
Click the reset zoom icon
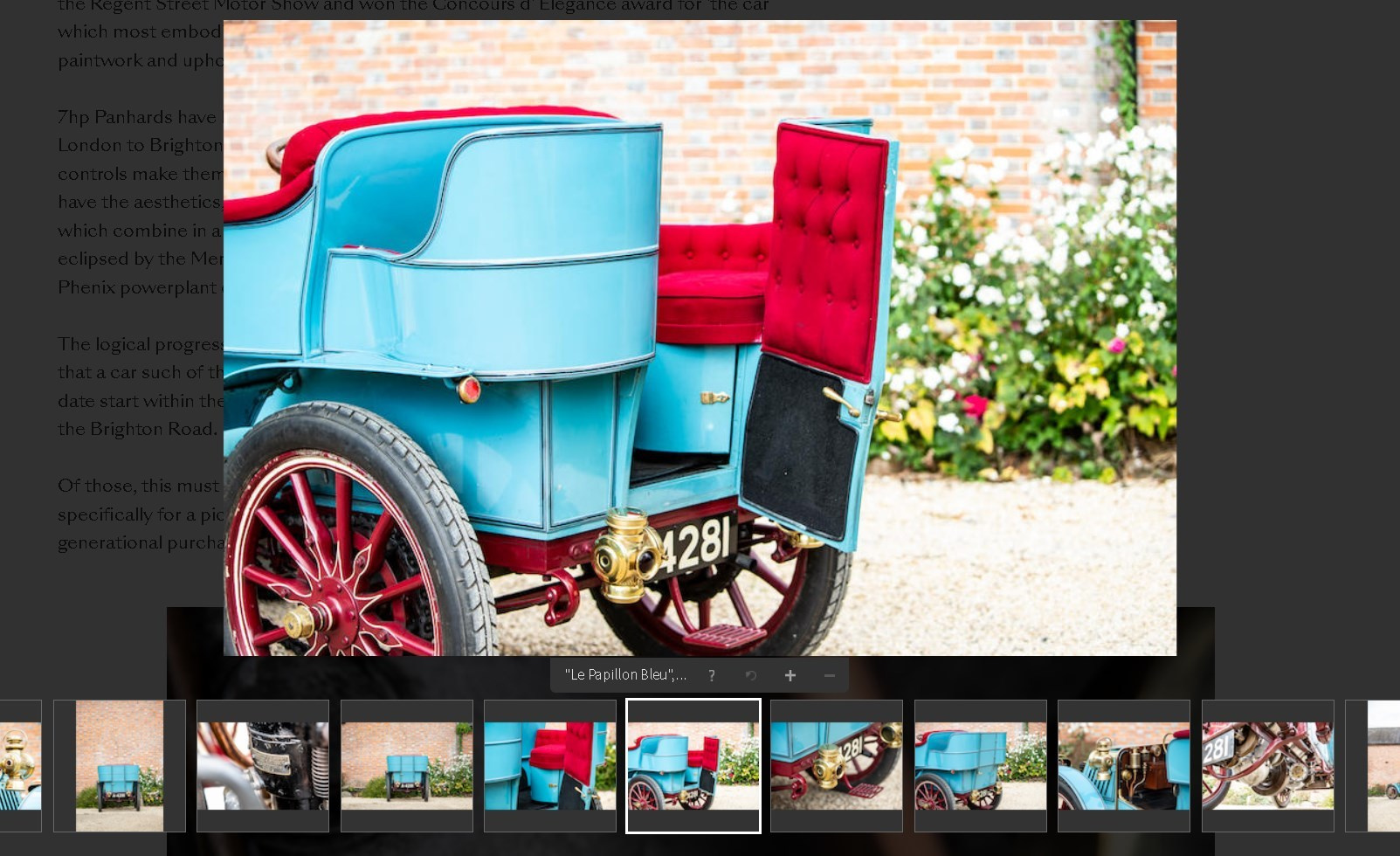click(751, 675)
